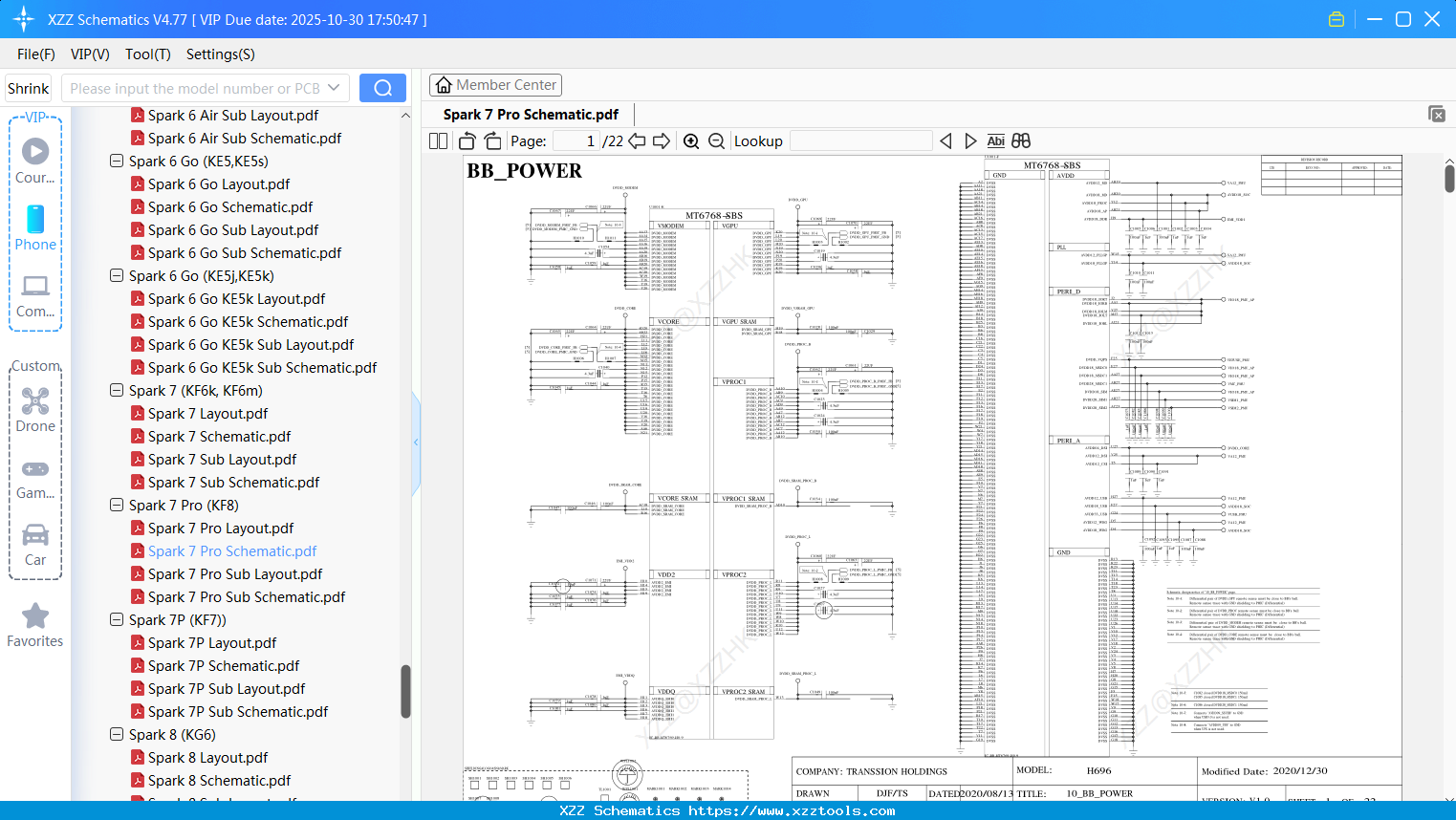This screenshot has width=1456, height=820.
Task: Toggle whole-word matching with the Abi icon
Action: pyautogui.click(x=996, y=140)
